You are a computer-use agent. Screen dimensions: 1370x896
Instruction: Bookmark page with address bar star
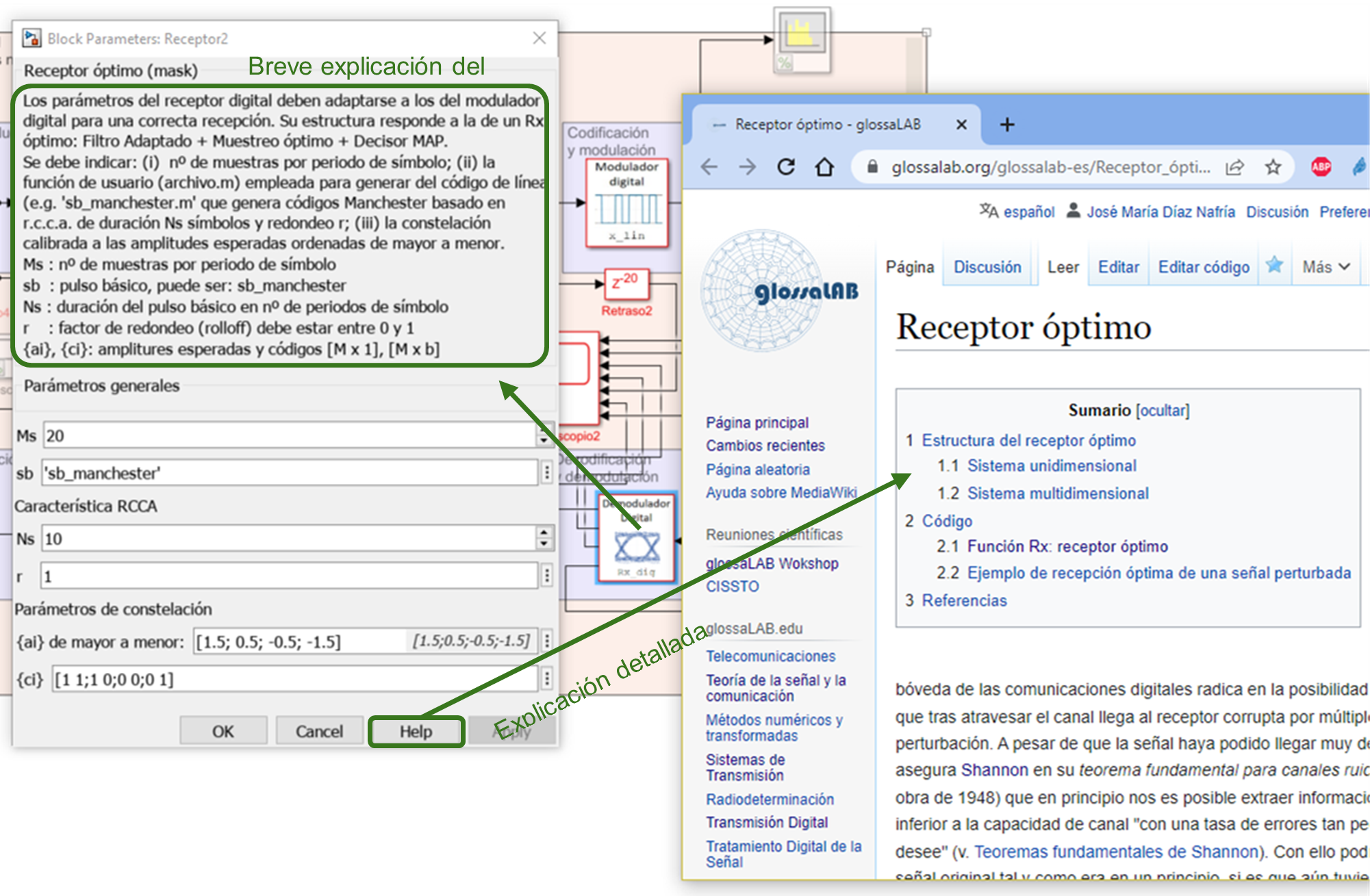[x=1273, y=167]
